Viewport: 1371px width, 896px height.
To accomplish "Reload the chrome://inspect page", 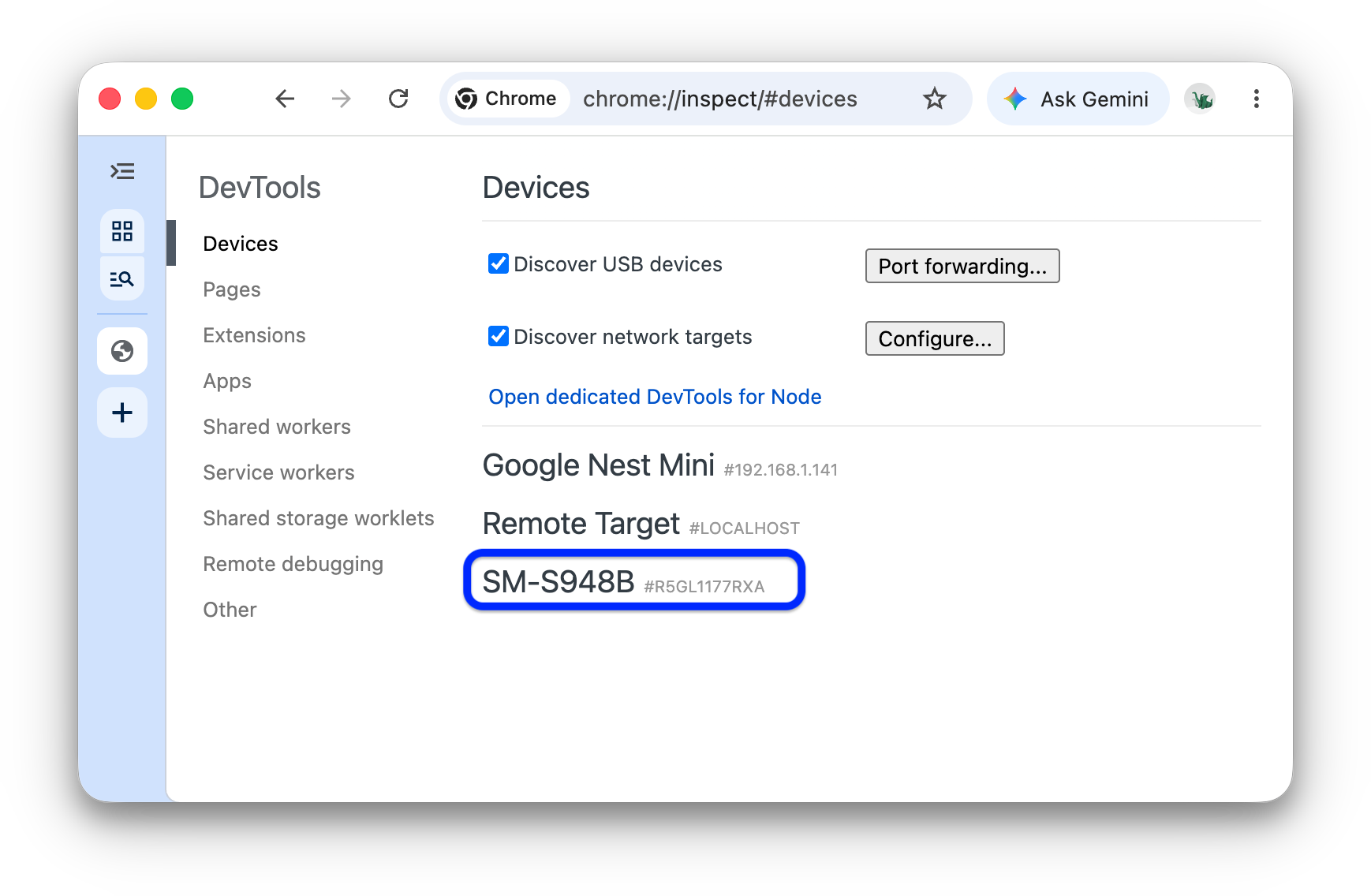I will coord(398,99).
